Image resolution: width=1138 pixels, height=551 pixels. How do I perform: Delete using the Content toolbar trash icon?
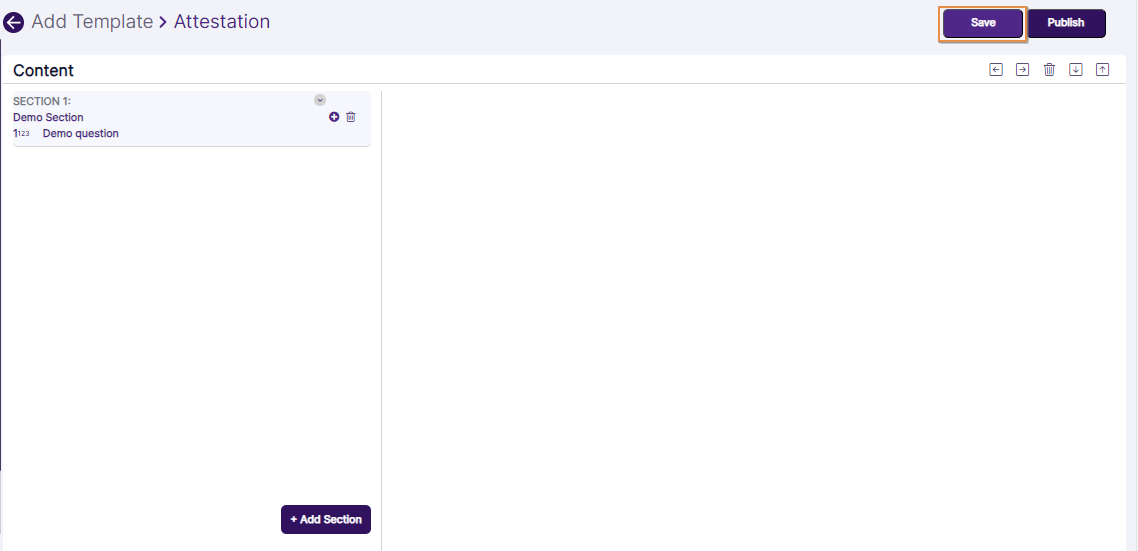point(1049,69)
